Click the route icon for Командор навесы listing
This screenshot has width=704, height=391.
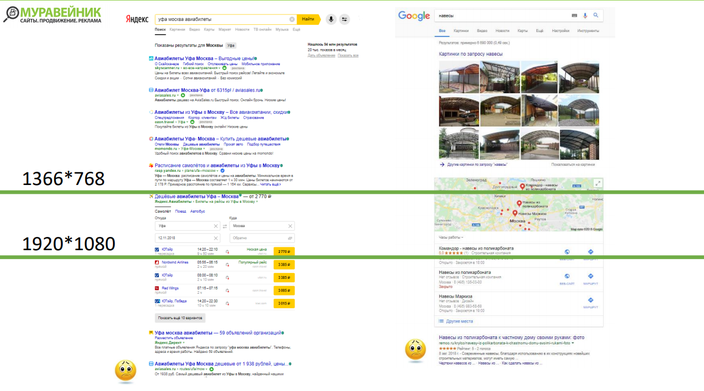click(x=590, y=252)
